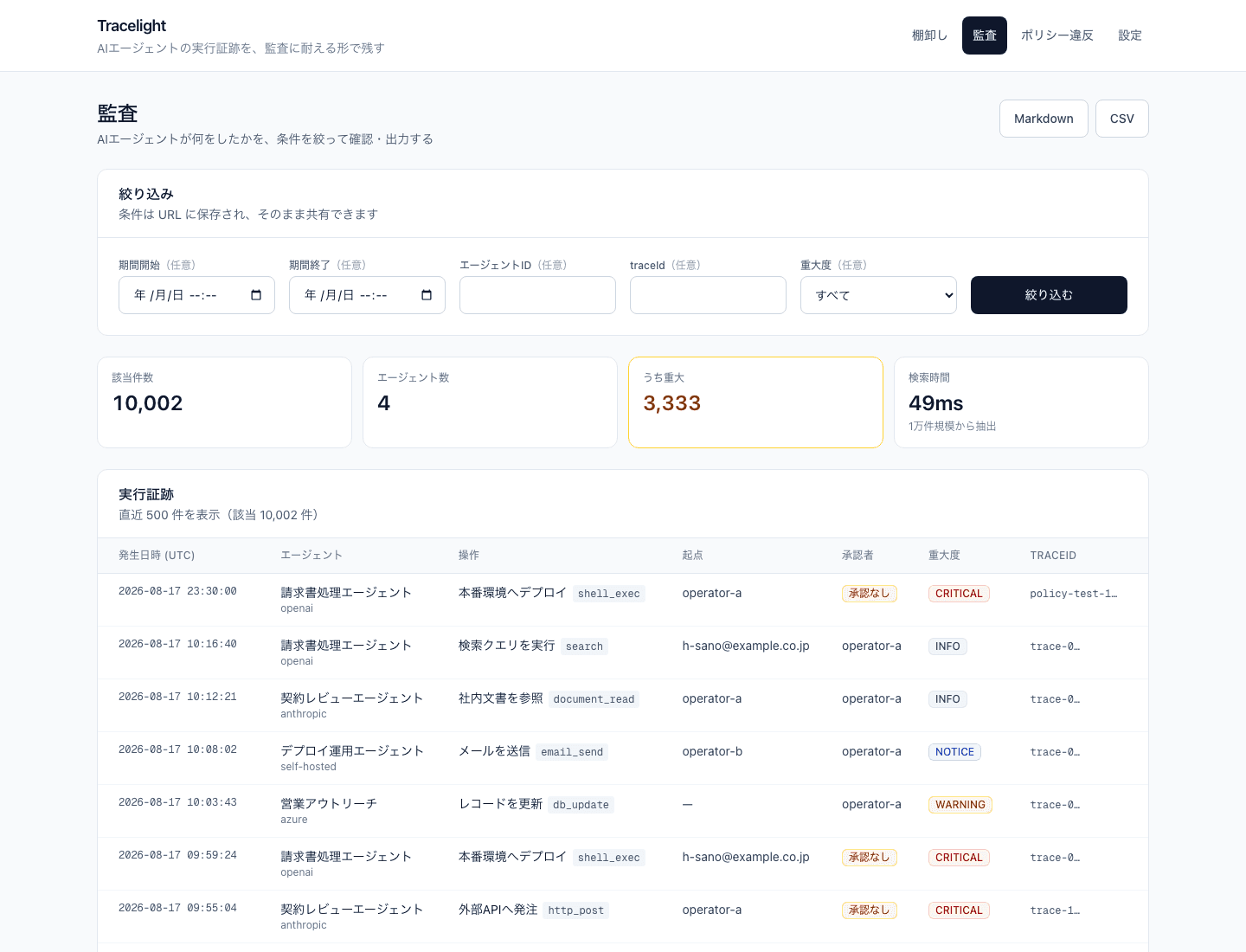
Task: Click the Tracelight logo title
Action: 132,26
